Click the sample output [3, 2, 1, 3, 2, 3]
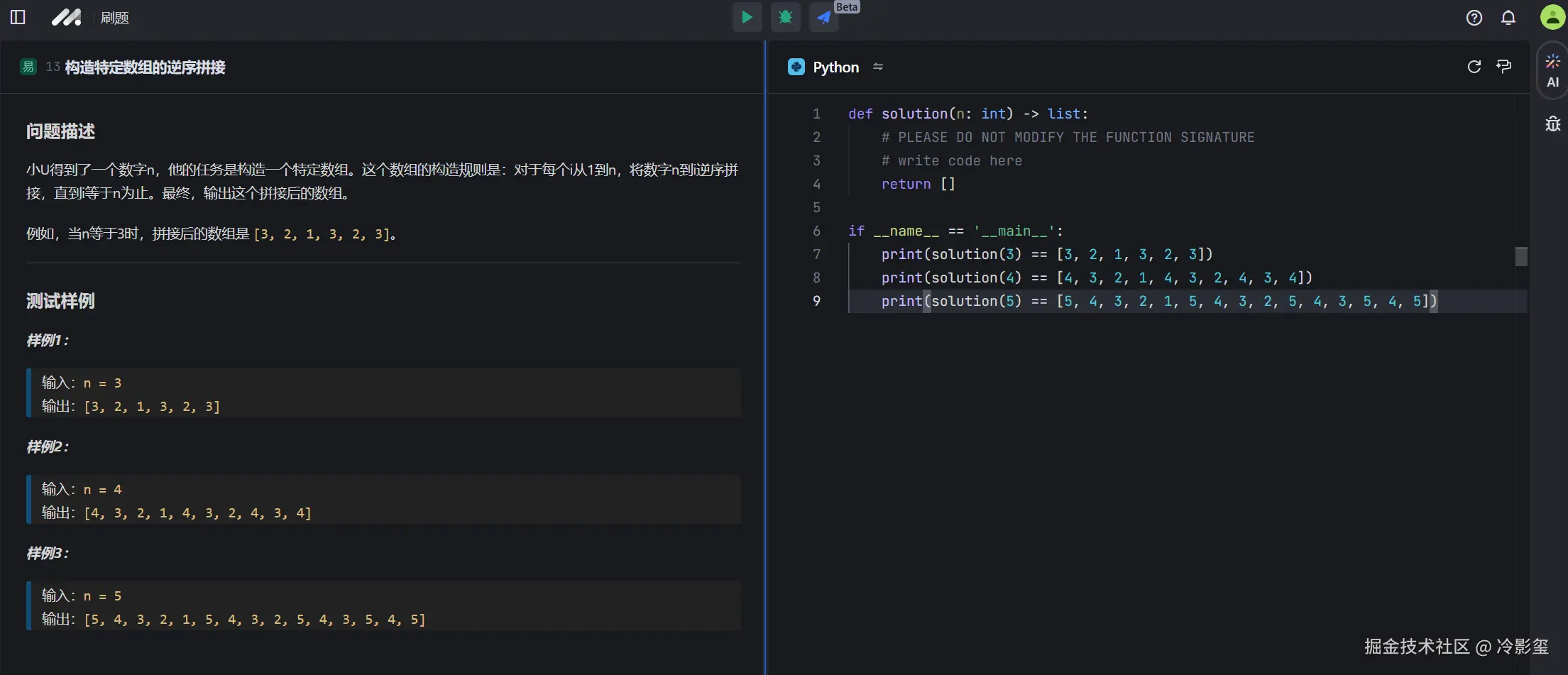This screenshot has height=675, width=1568. click(152, 407)
